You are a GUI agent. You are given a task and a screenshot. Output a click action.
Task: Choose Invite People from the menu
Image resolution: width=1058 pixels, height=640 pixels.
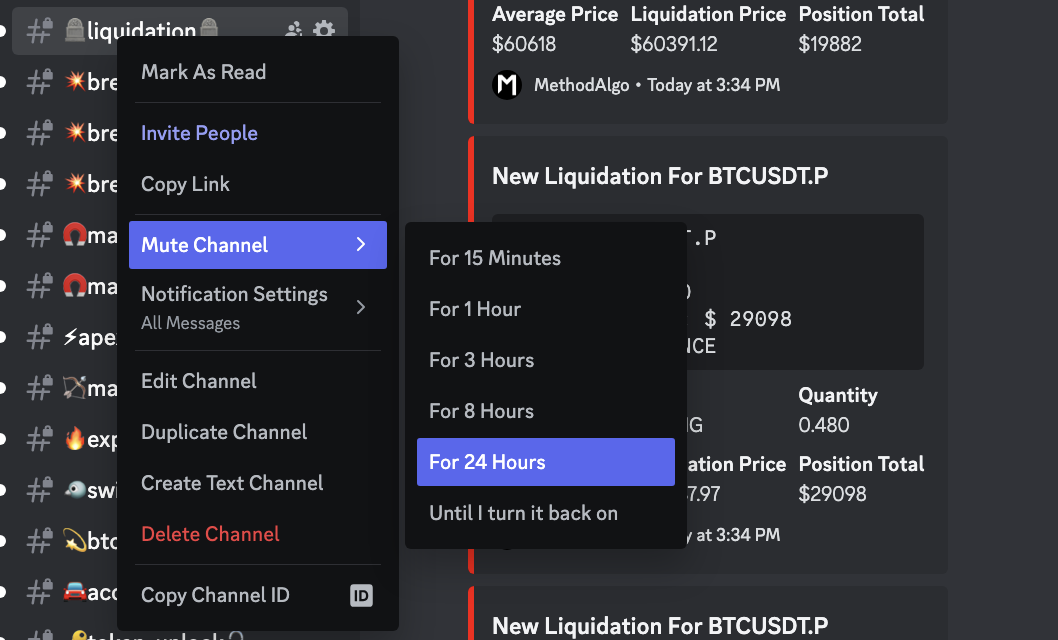[x=199, y=133]
